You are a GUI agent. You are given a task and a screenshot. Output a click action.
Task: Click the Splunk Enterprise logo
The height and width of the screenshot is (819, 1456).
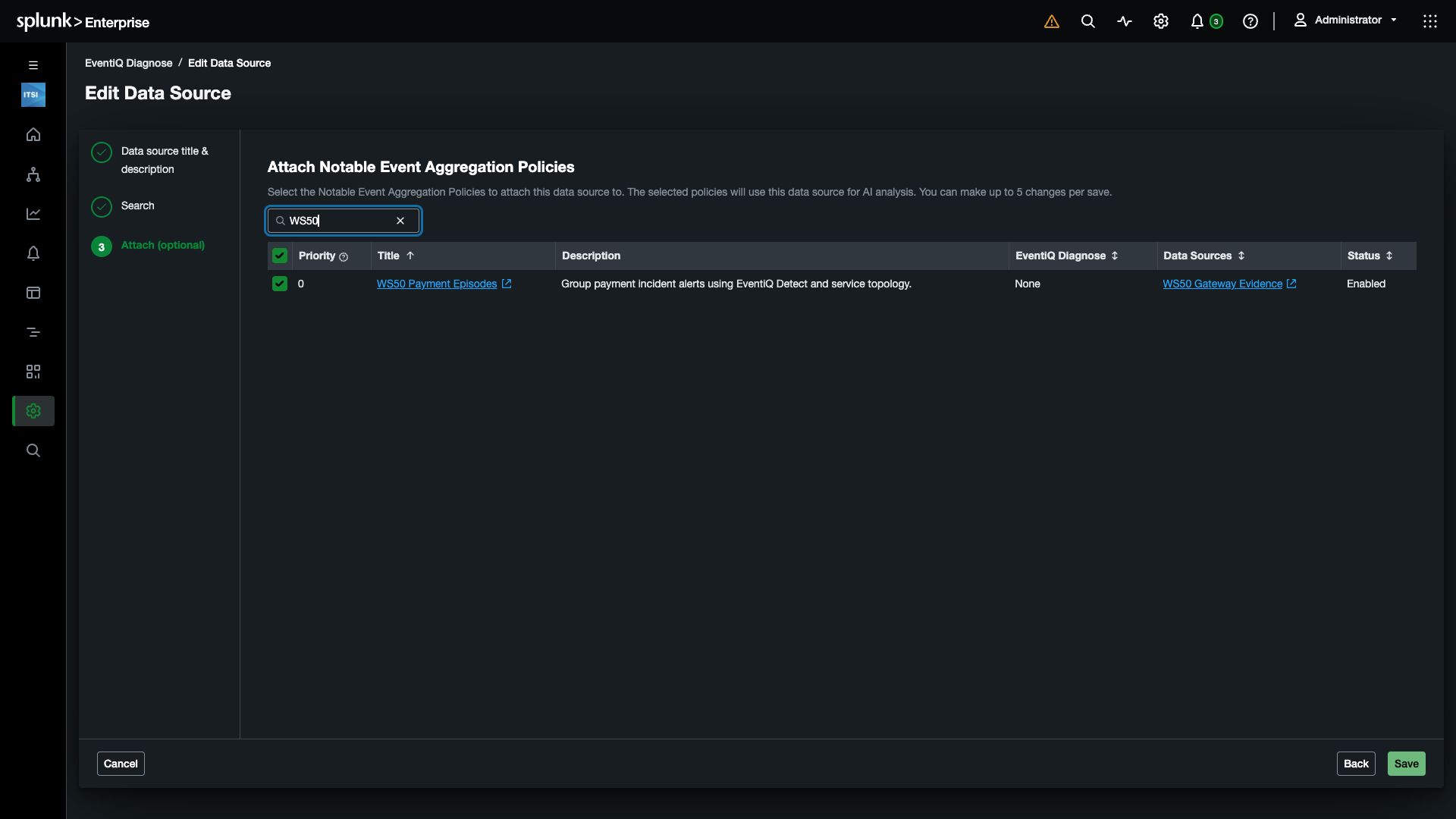coord(83,21)
